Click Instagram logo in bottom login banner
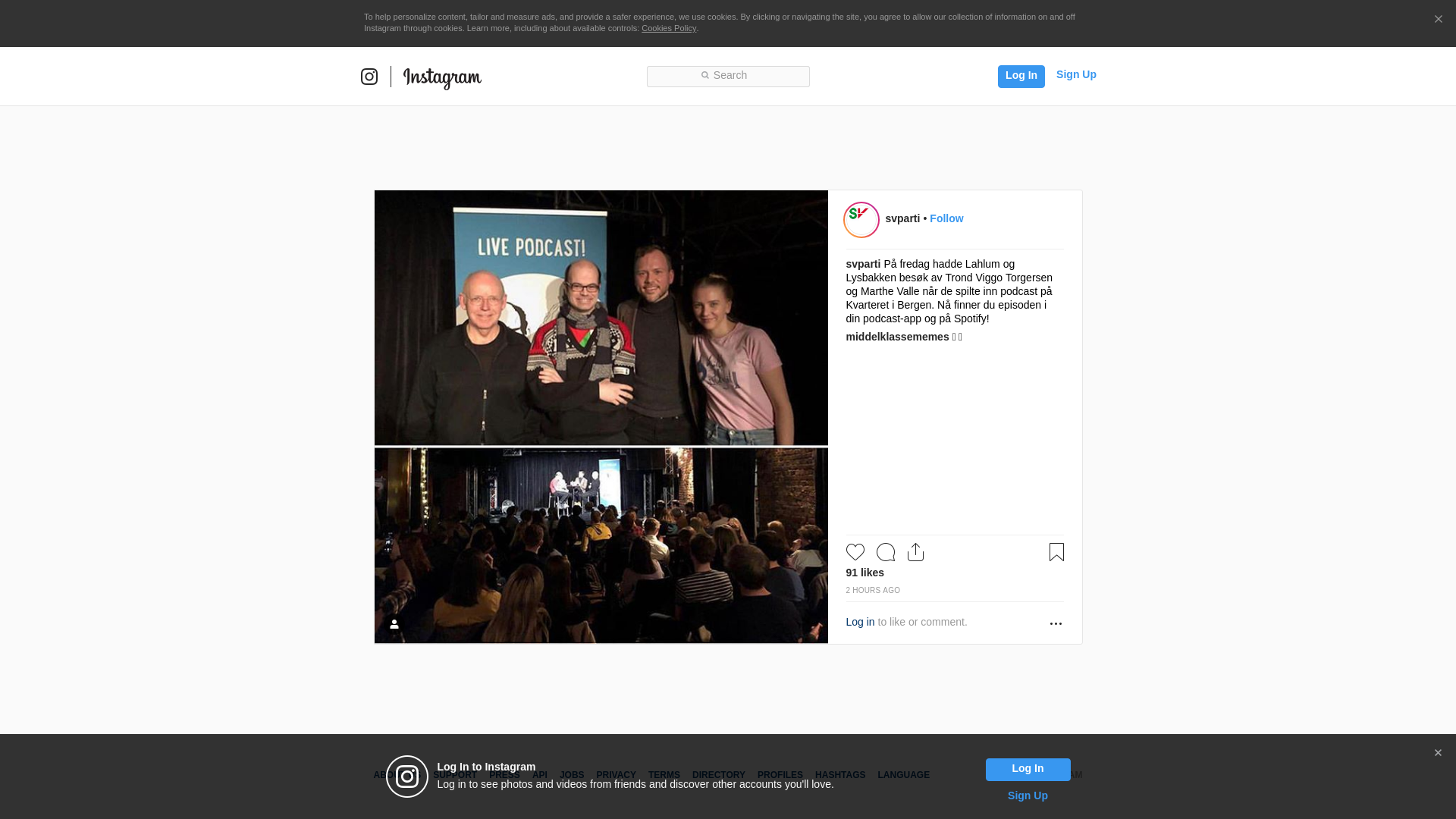The image size is (1456, 819). coord(407,777)
